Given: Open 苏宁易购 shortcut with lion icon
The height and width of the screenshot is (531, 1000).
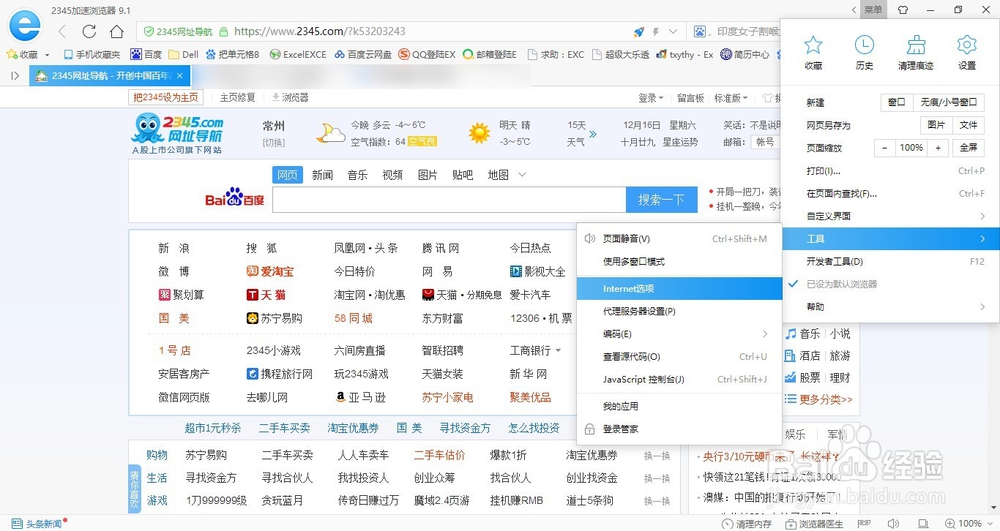Looking at the screenshot, I should click(x=274, y=318).
